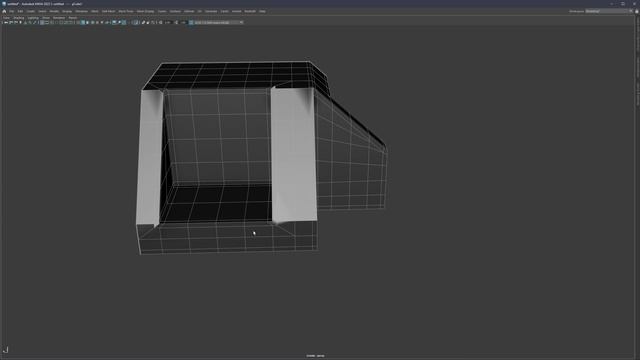
Task: Open the panel Show menu
Action: (46, 18)
